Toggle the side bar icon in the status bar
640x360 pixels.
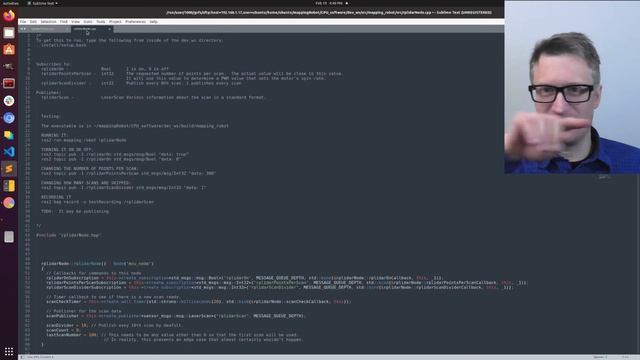tap(22, 357)
